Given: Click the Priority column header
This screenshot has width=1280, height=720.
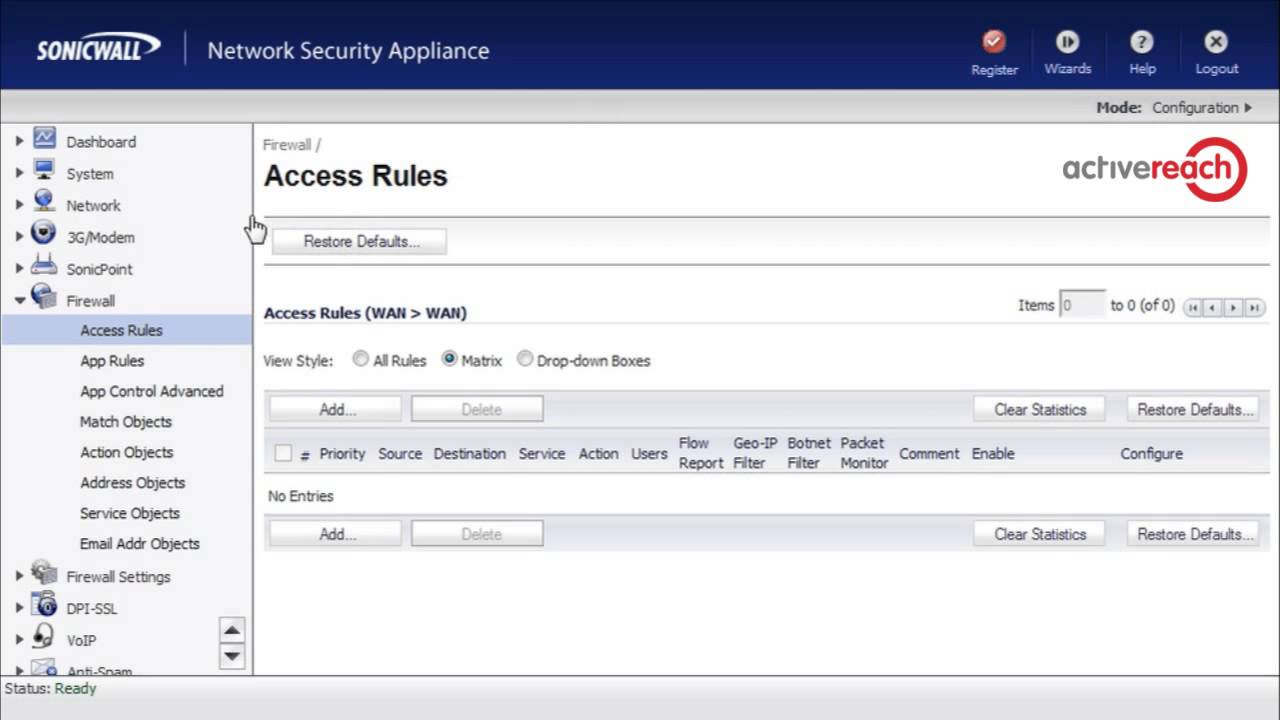Looking at the screenshot, I should coord(342,453).
